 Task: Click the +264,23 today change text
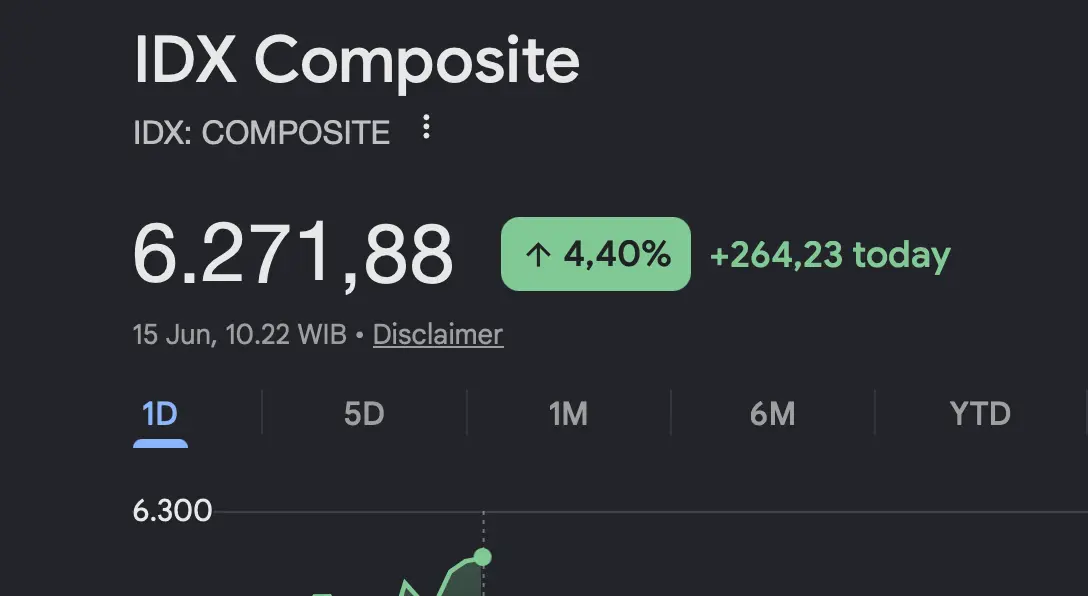point(830,255)
